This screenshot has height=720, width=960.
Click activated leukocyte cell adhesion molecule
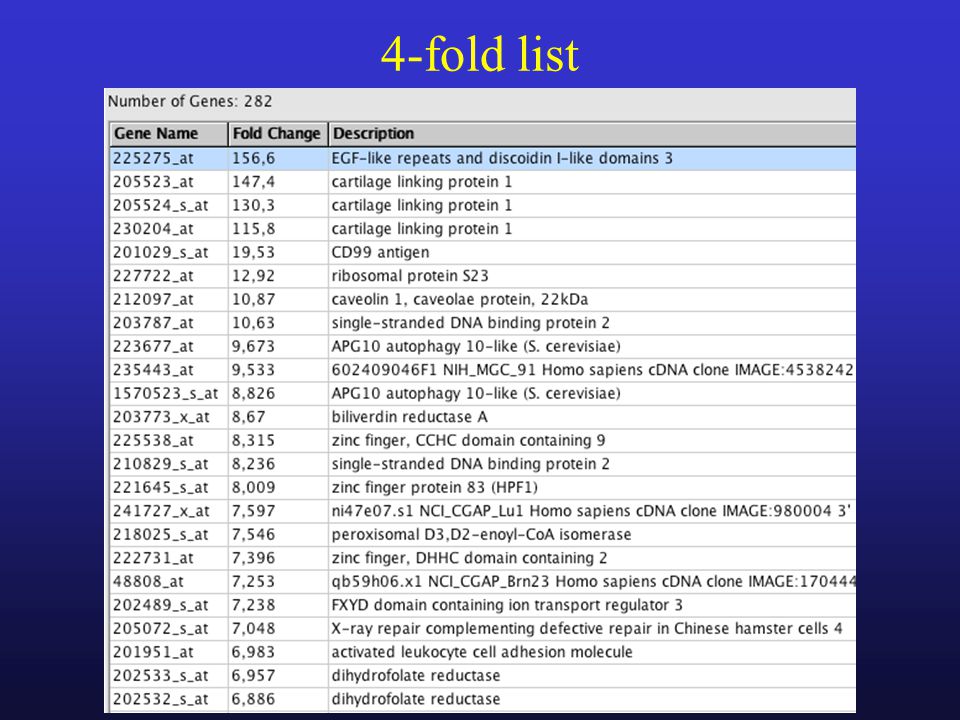pyautogui.click(x=482, y=652)
